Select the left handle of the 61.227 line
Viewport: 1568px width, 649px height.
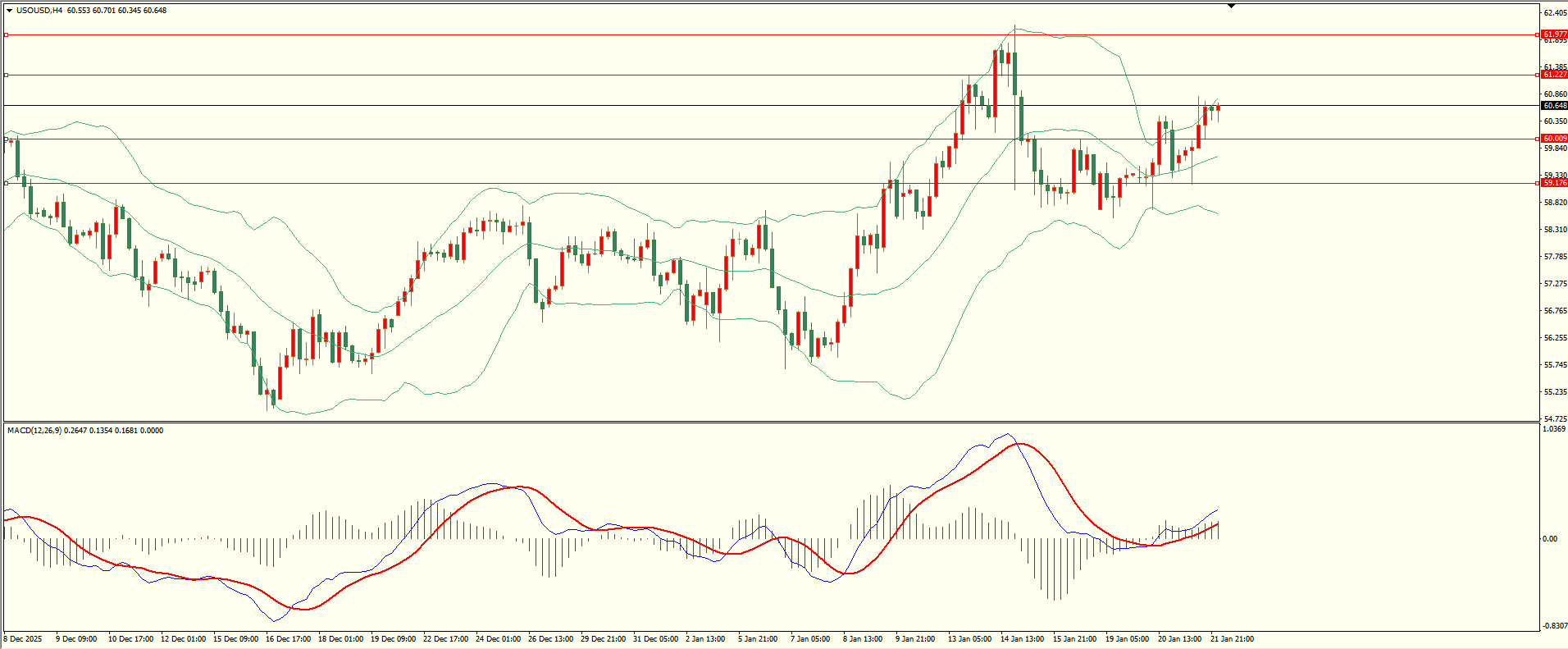6,75
